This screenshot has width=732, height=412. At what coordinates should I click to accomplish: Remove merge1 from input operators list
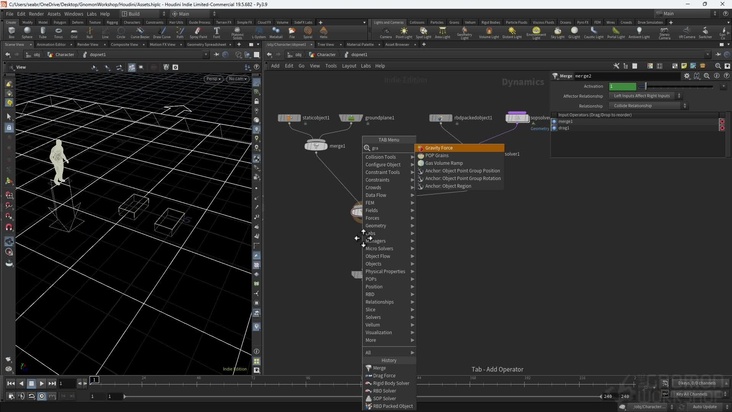pos(722,121)
